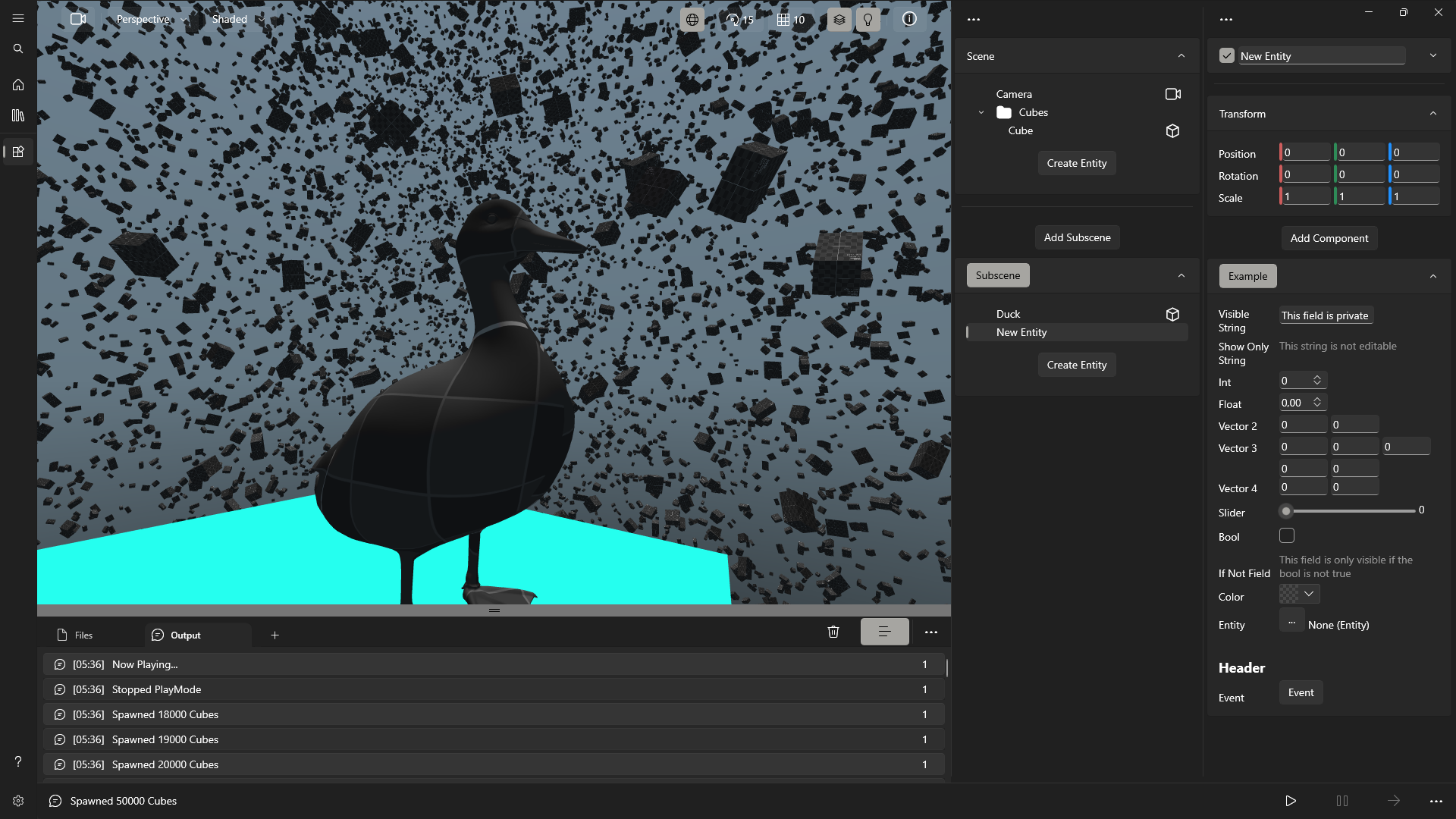1456x819 pixels.
Task: Collapse the Scene panel chevron
Action: tap(1181, 56)
